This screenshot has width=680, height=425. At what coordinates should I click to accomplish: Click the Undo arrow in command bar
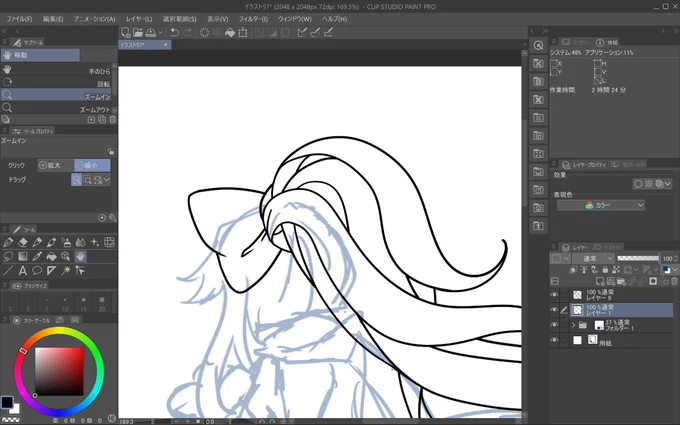[x=174, y=32]
